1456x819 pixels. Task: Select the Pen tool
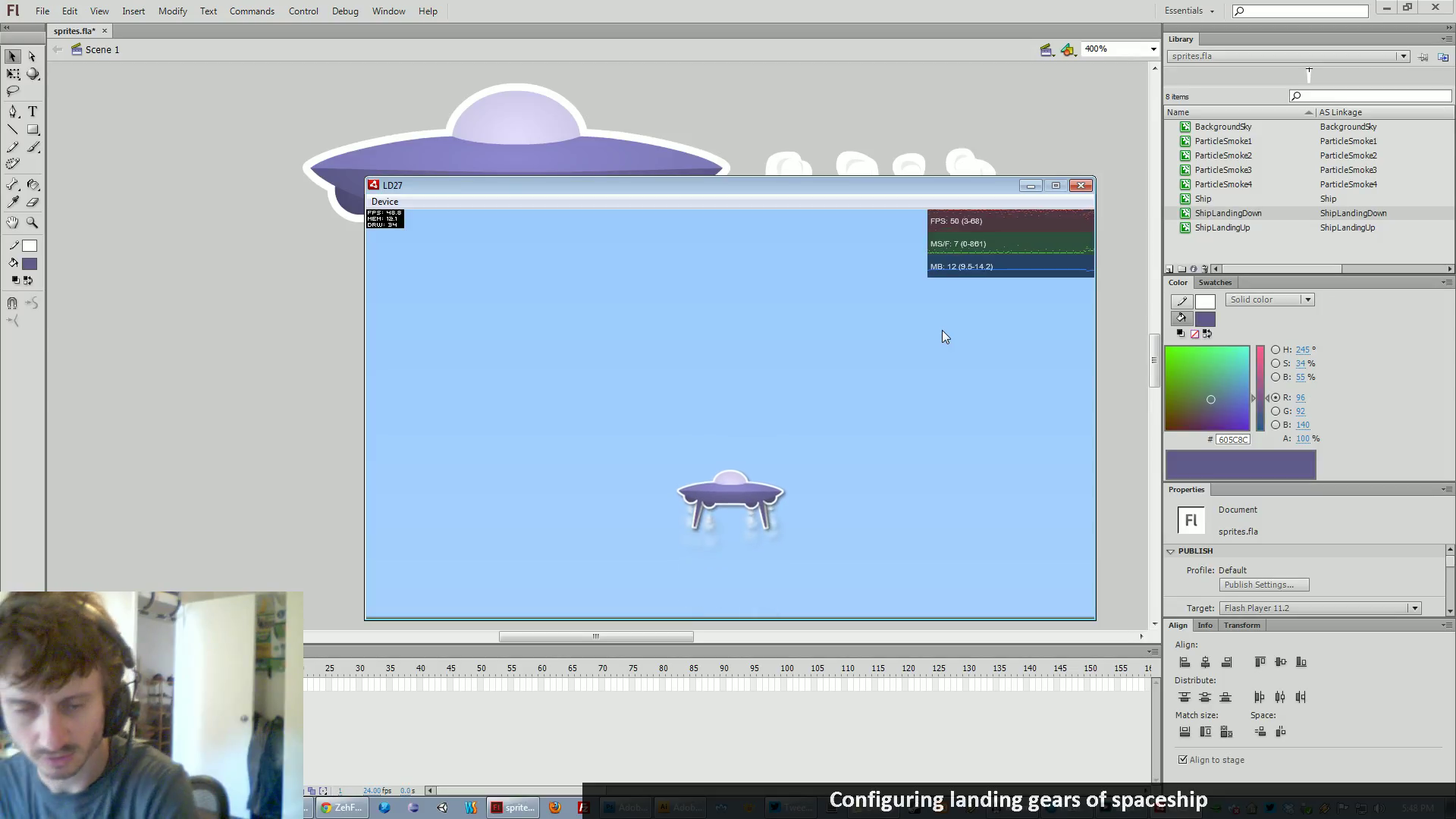pyautogui.click(x=13, y=111)
